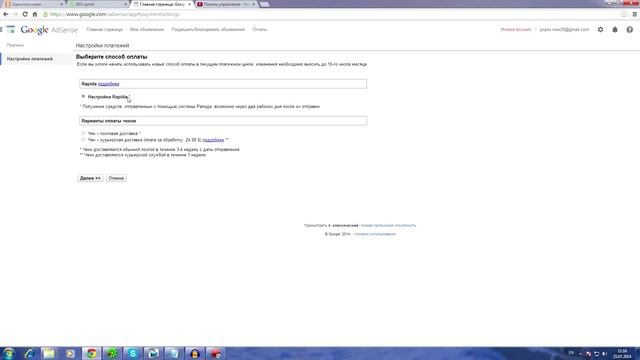
Task: Click the Отмена button
Action: (116, 178)
